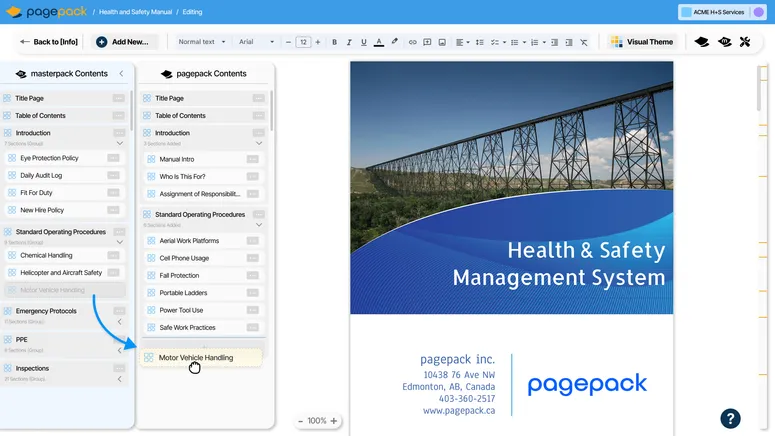Decrease font size with minus
Screen dimensions: 775x436
coord(288,42)
